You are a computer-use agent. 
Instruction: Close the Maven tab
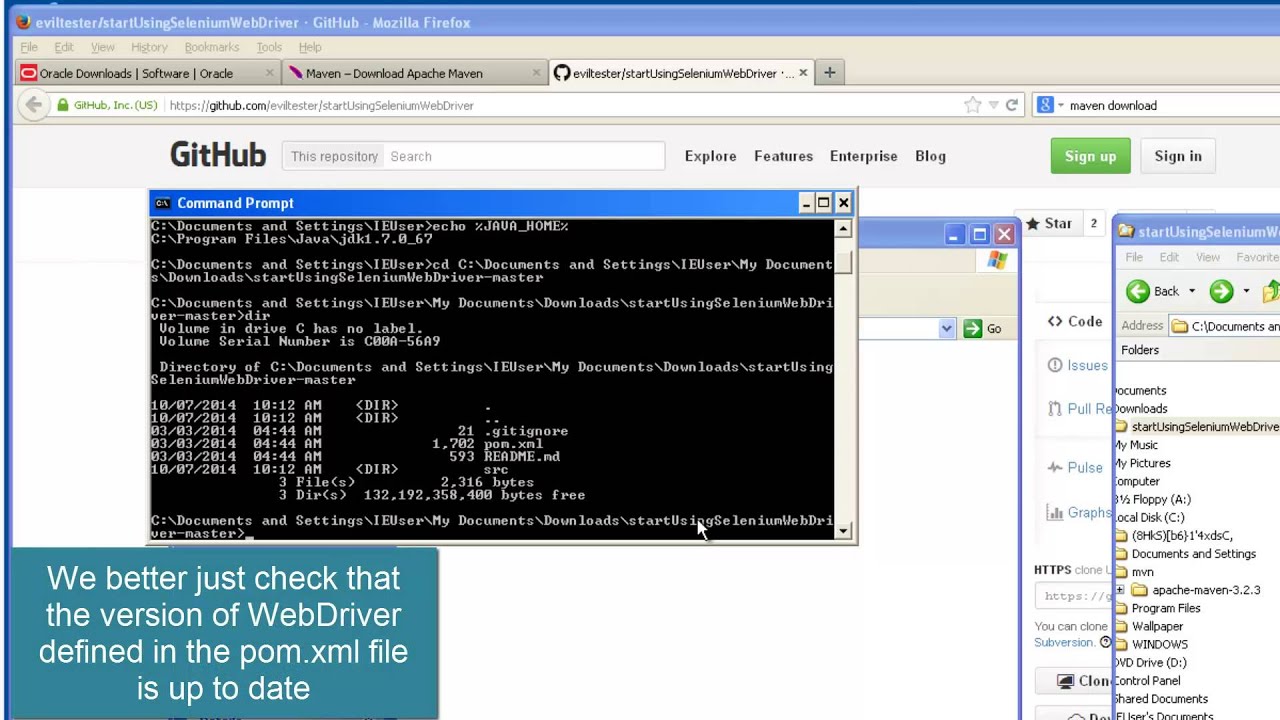click(536, 73)
